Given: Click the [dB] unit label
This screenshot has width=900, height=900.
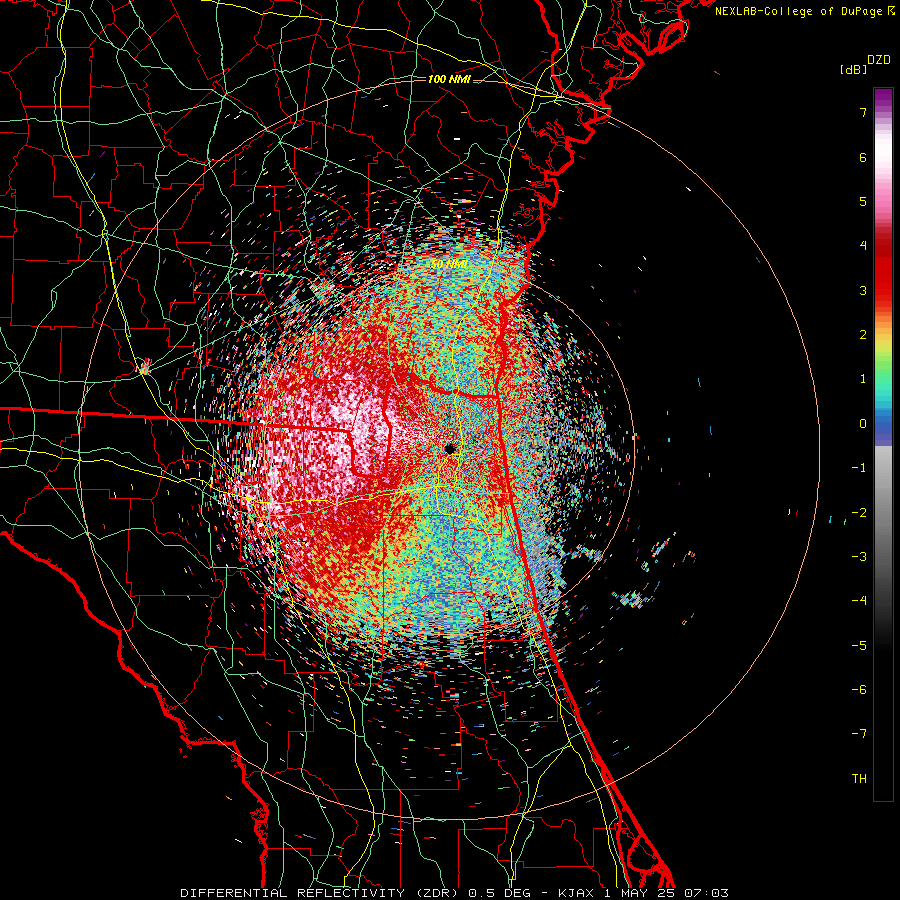Looking at the screenshot, I should (853, 69).
